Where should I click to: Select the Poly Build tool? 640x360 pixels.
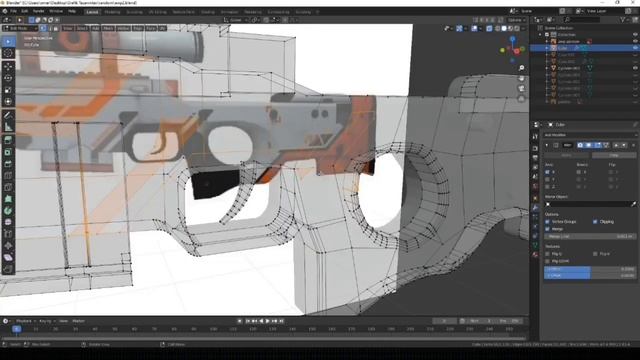pos(8,199)
